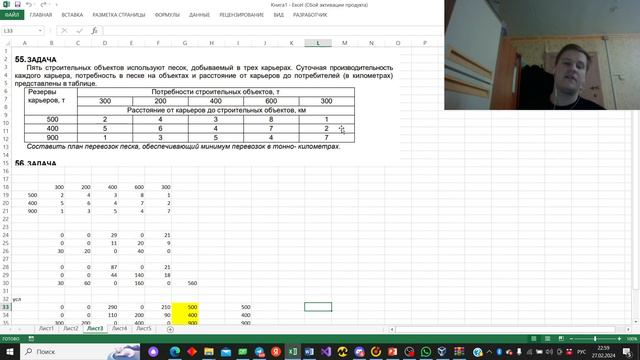
Task: Open File Explorer from taskbar
Action: 209,351
